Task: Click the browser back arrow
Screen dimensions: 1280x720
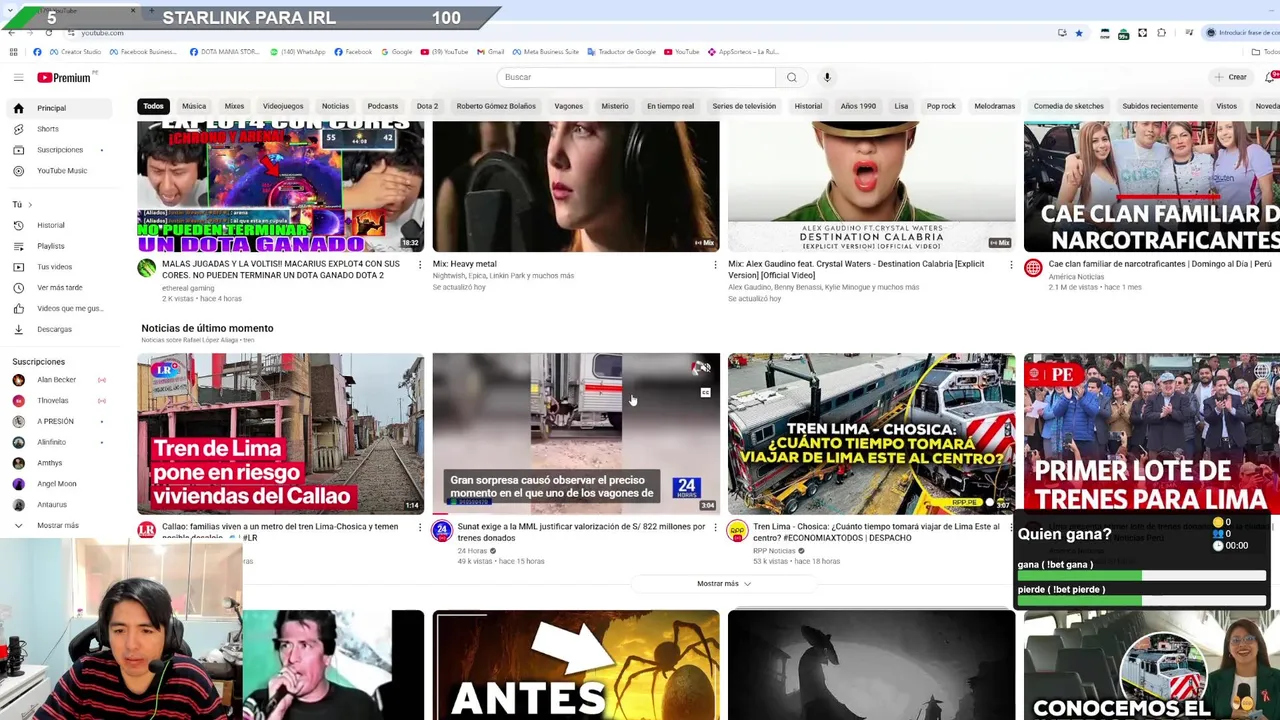Action: tap(11, 33)
